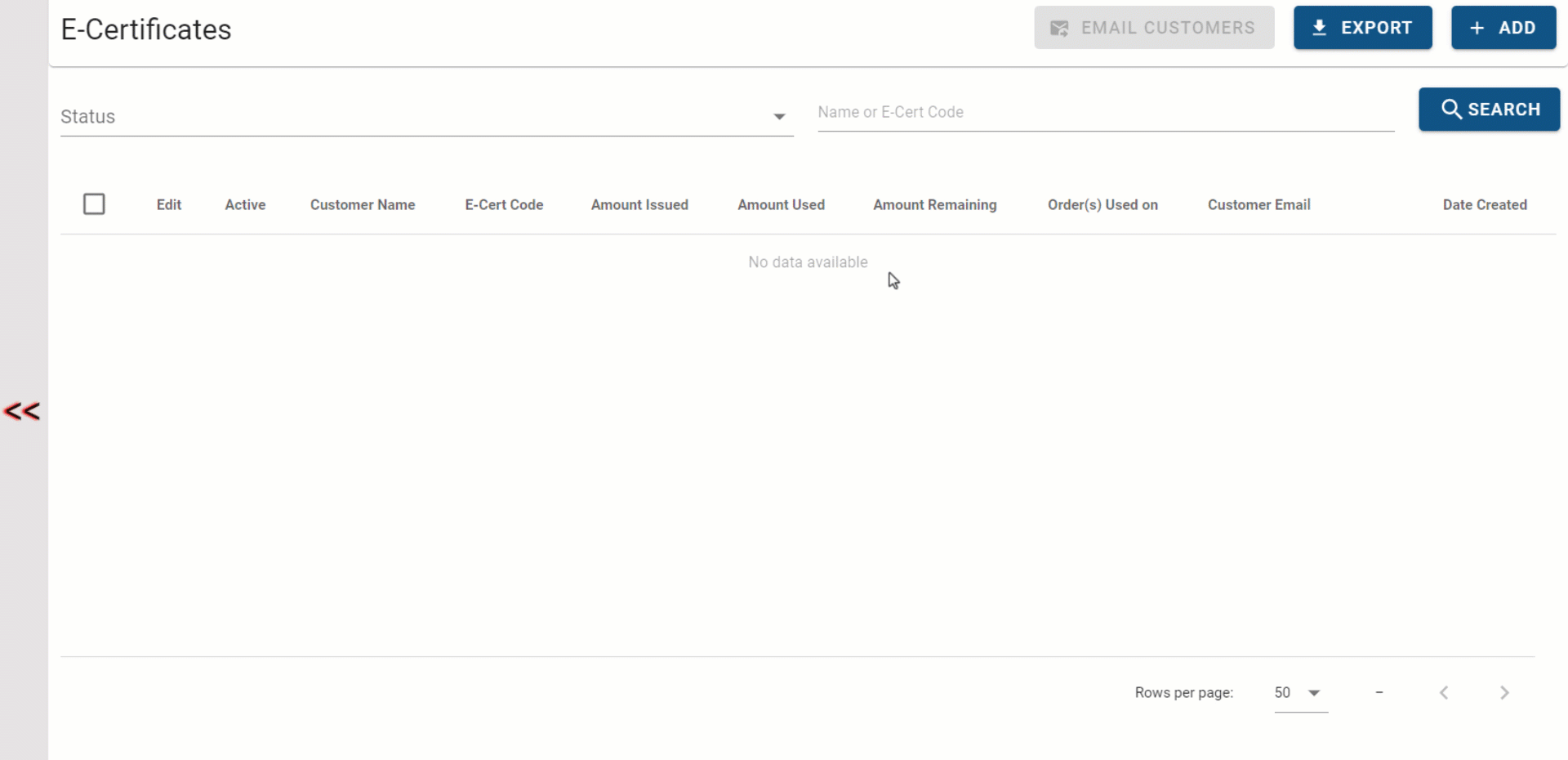Image resolution: width=1568 pixels, height=760 pixels.
Task: Run the Search button
Action: point(1489,110)
